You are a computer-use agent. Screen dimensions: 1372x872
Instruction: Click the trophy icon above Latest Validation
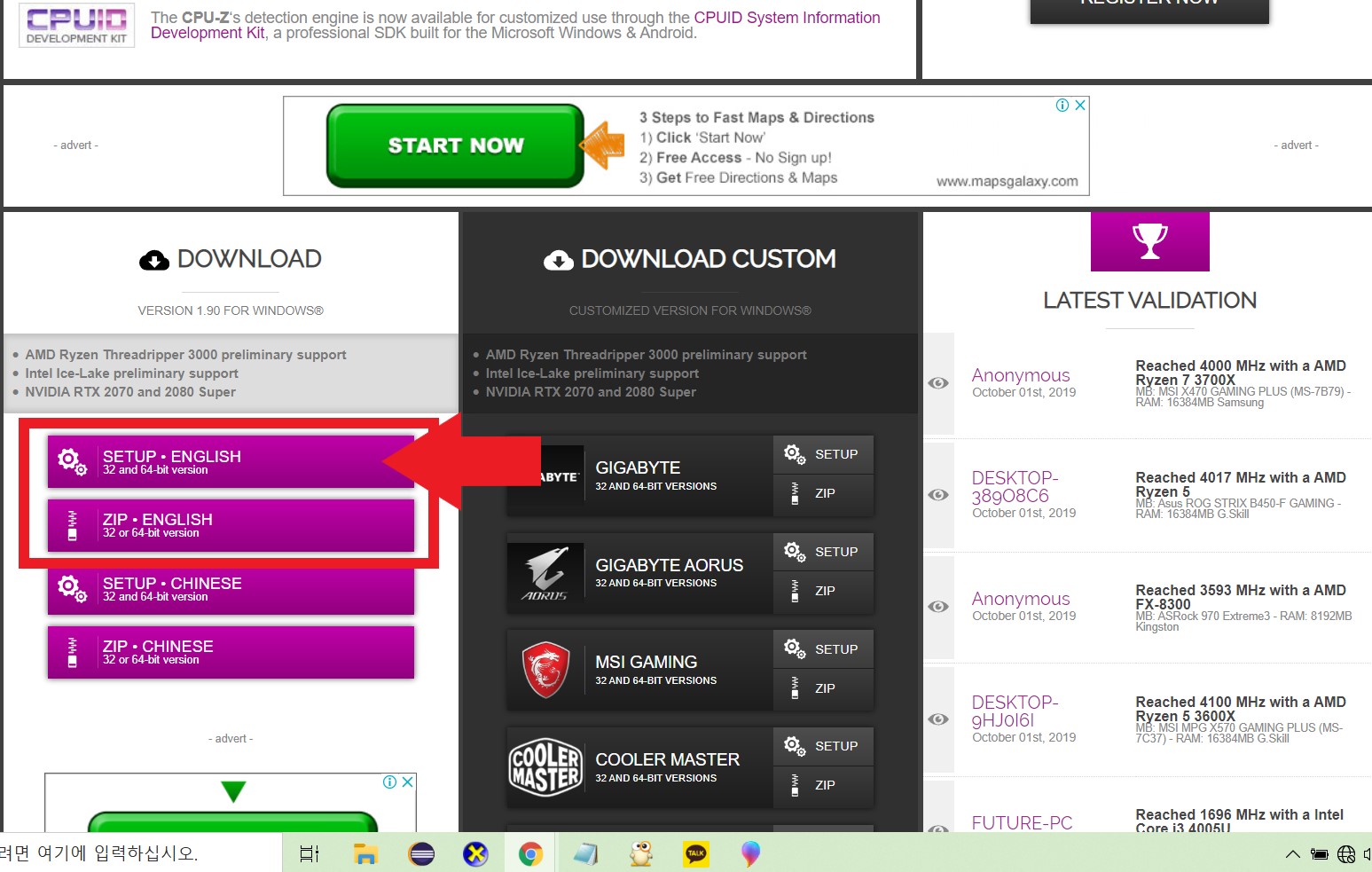coord(1150,241)
